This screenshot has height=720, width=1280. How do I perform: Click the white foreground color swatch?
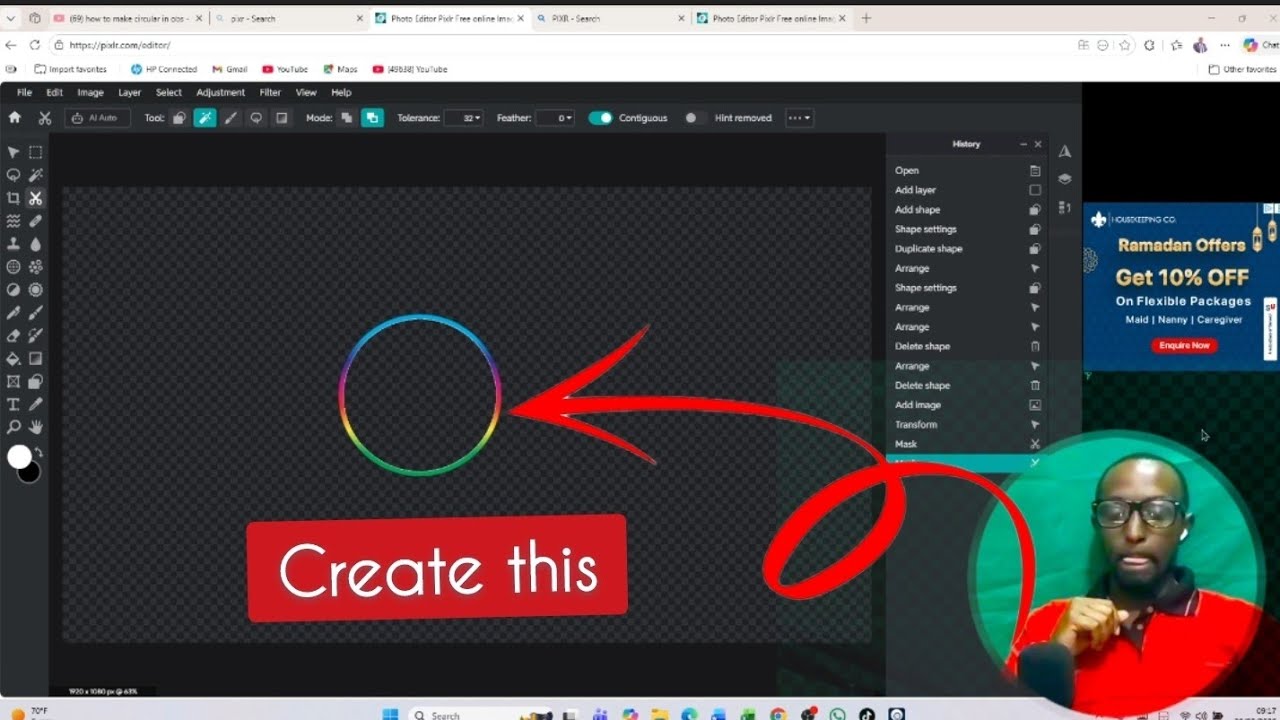pos(19,457)
